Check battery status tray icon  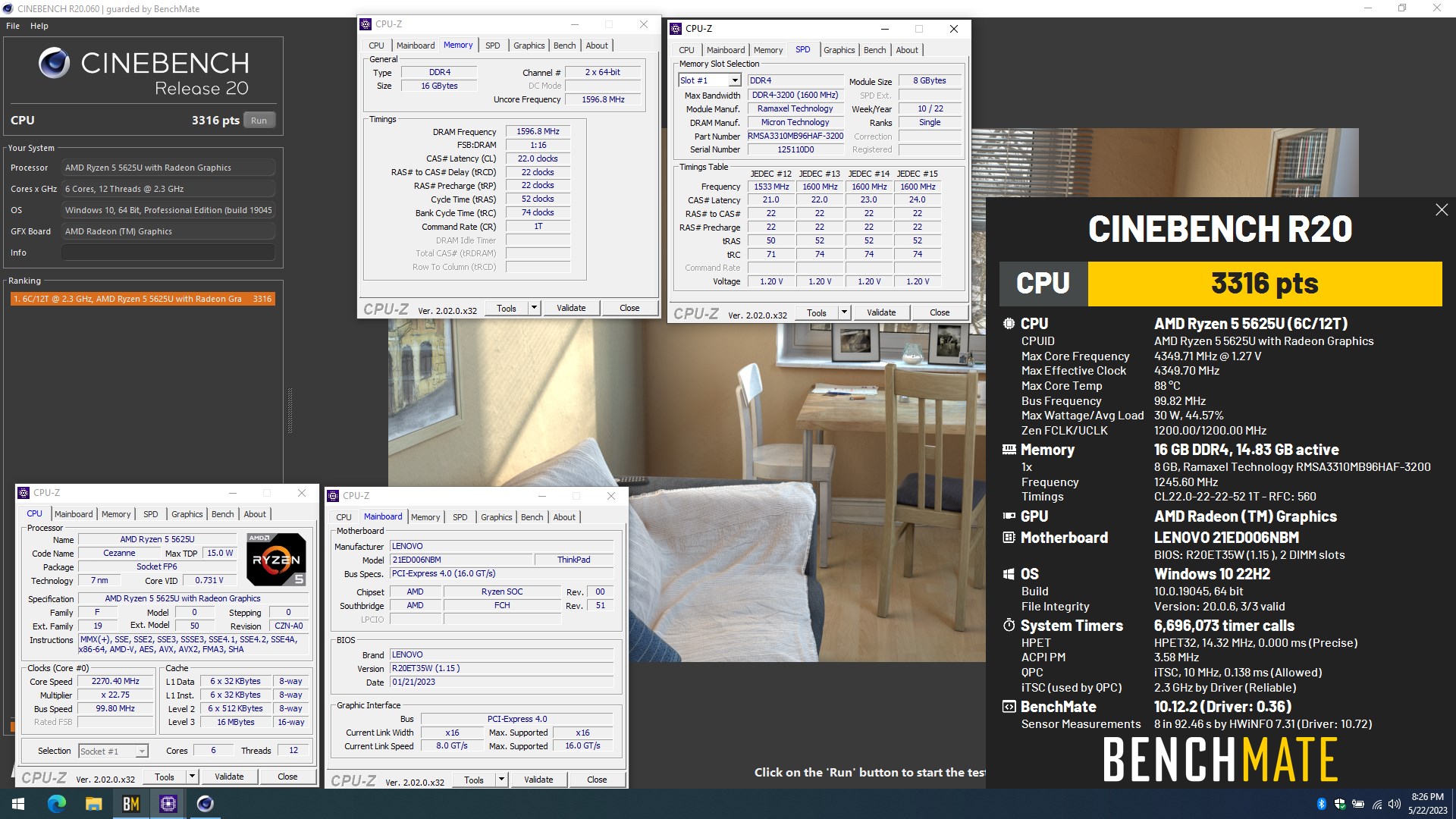1358,804
